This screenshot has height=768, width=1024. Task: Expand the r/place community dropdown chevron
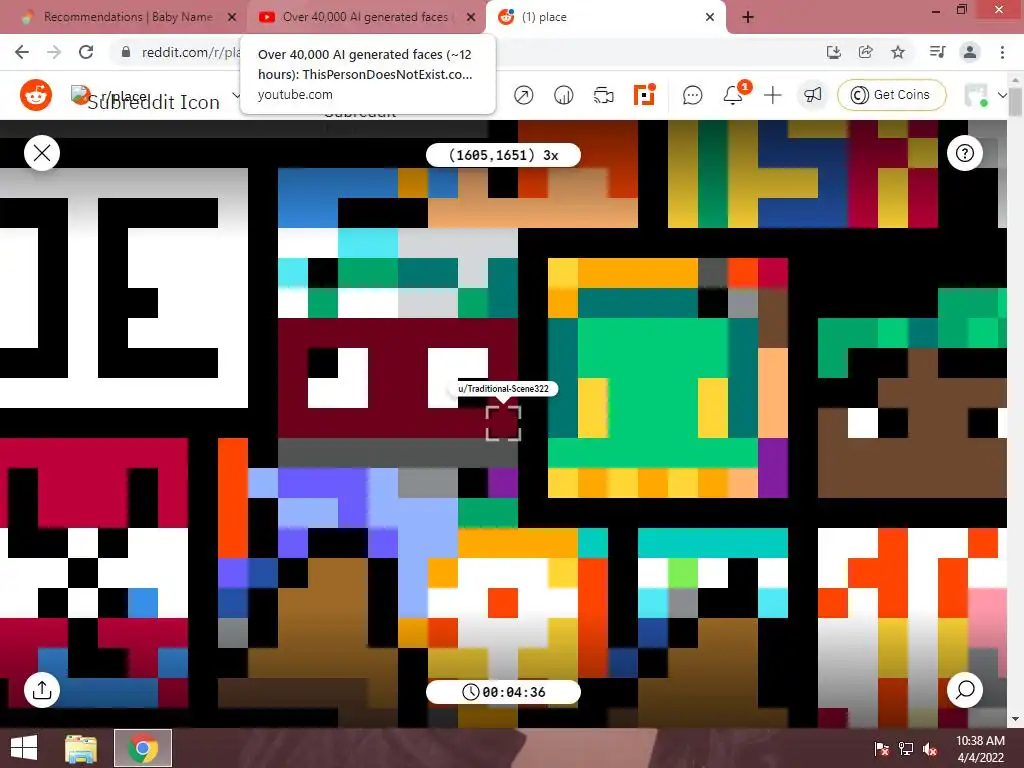click(x=235, y=95)
